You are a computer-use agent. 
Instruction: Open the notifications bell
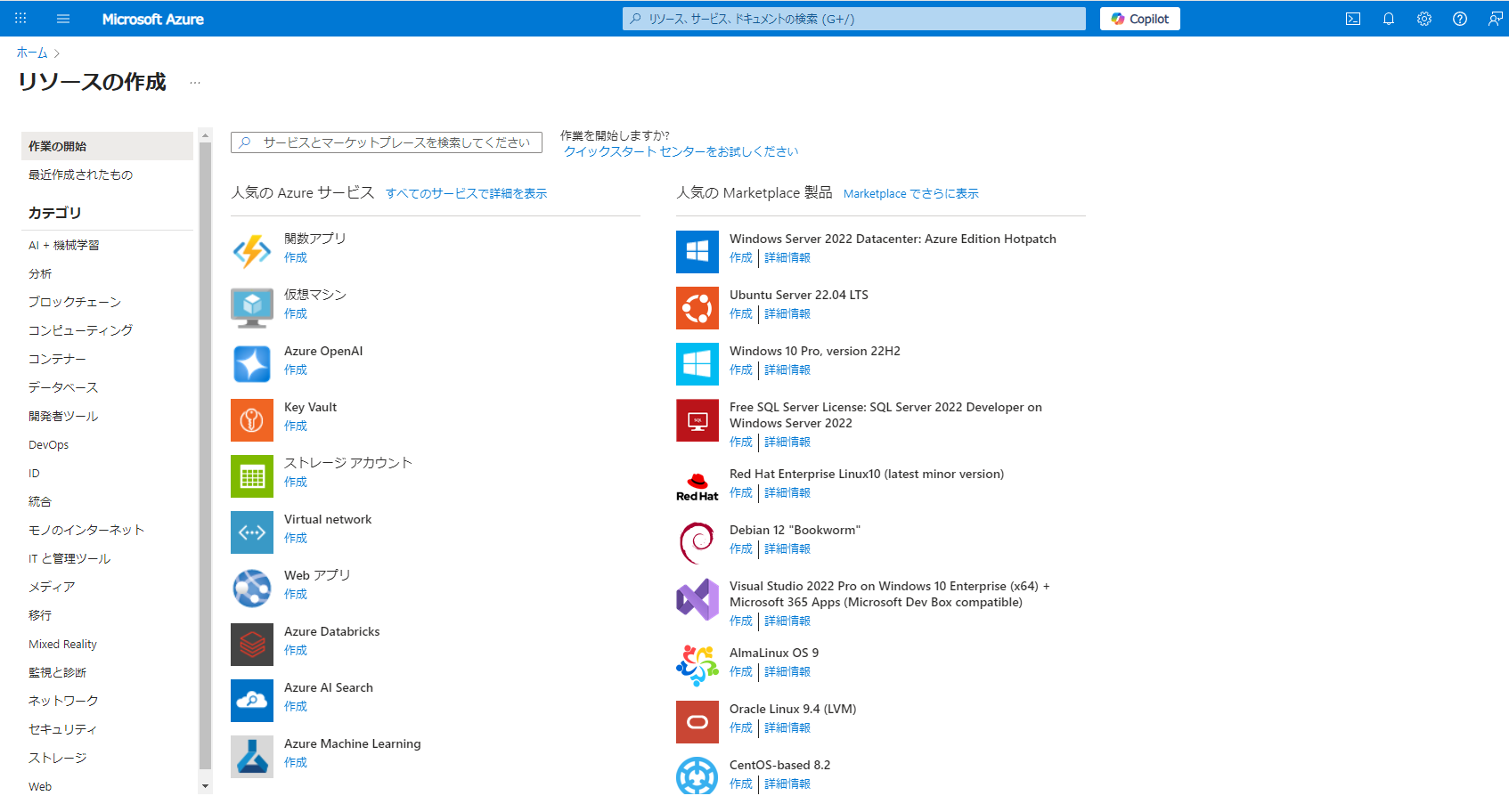(x=1389, y=19)
